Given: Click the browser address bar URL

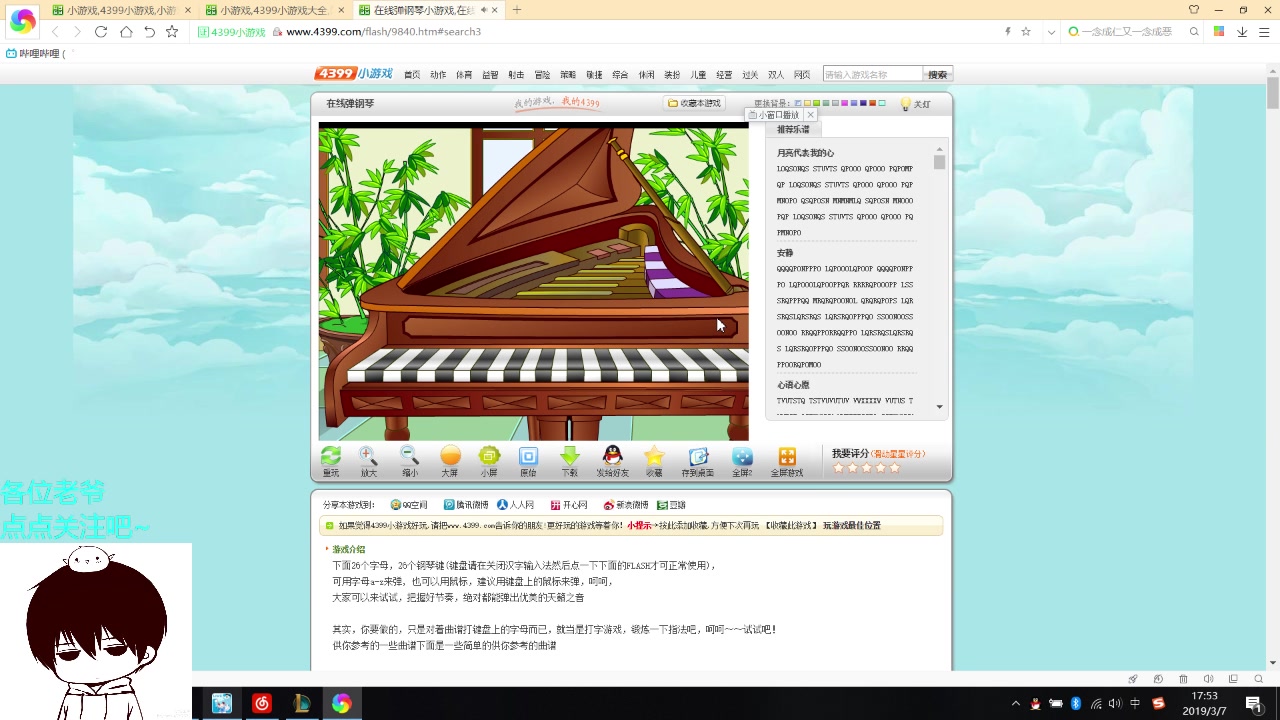Looking at the screenshot, I should (x=383, y=32).
